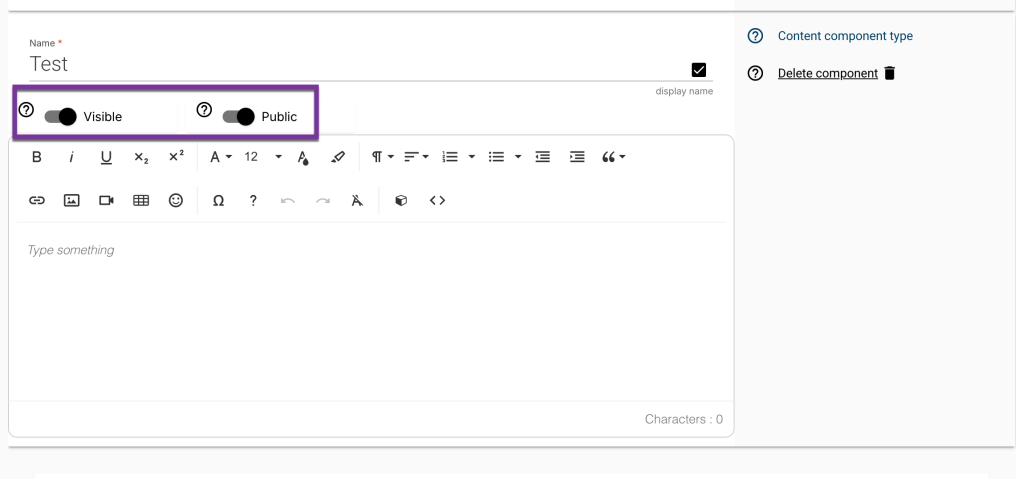The height and width of the screenshot is (479, 1023).
Task: Open editor help question mark
Action: (x=253, y=200)
